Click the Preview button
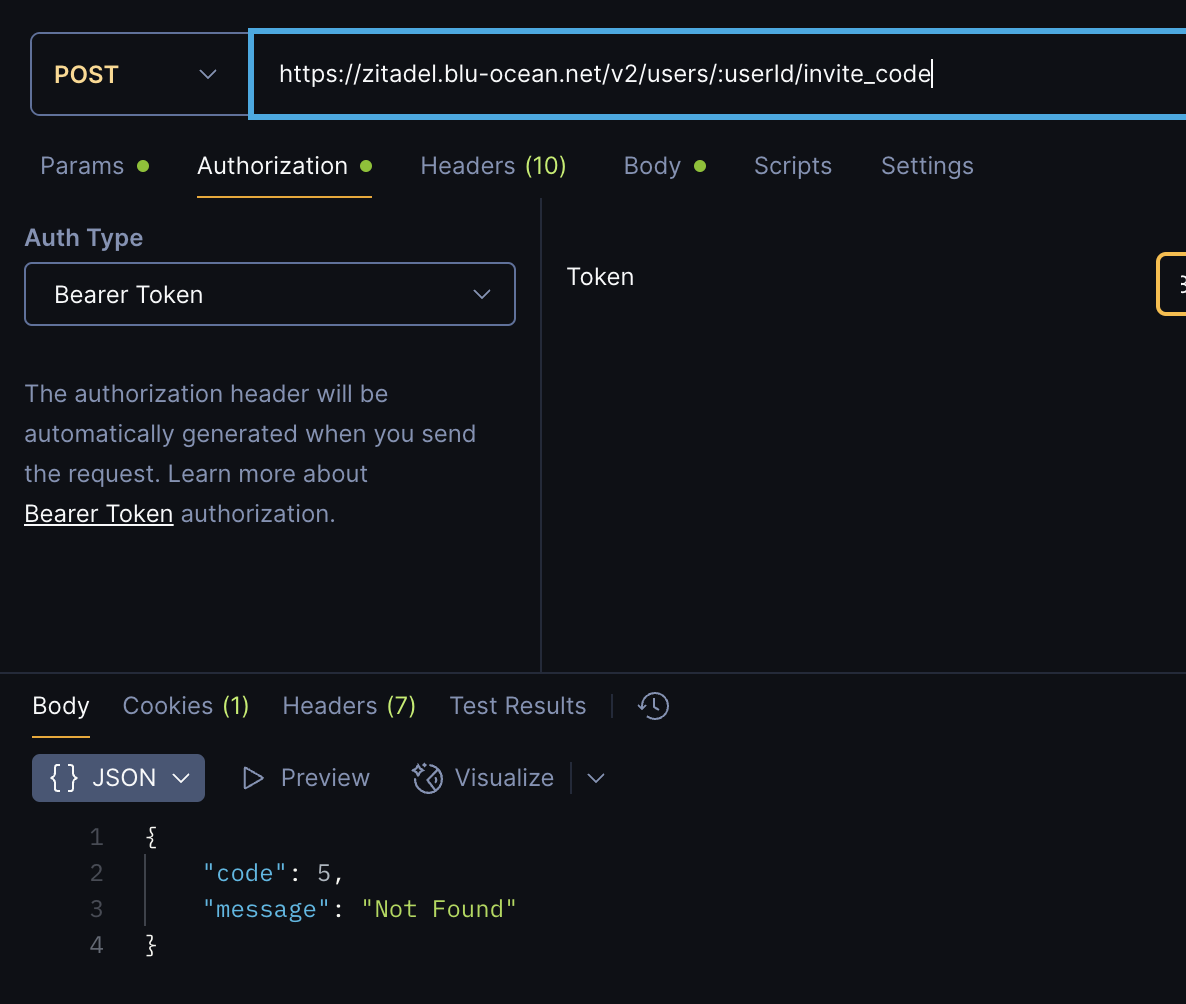The image size is (1186, 1004). (306, 778)
